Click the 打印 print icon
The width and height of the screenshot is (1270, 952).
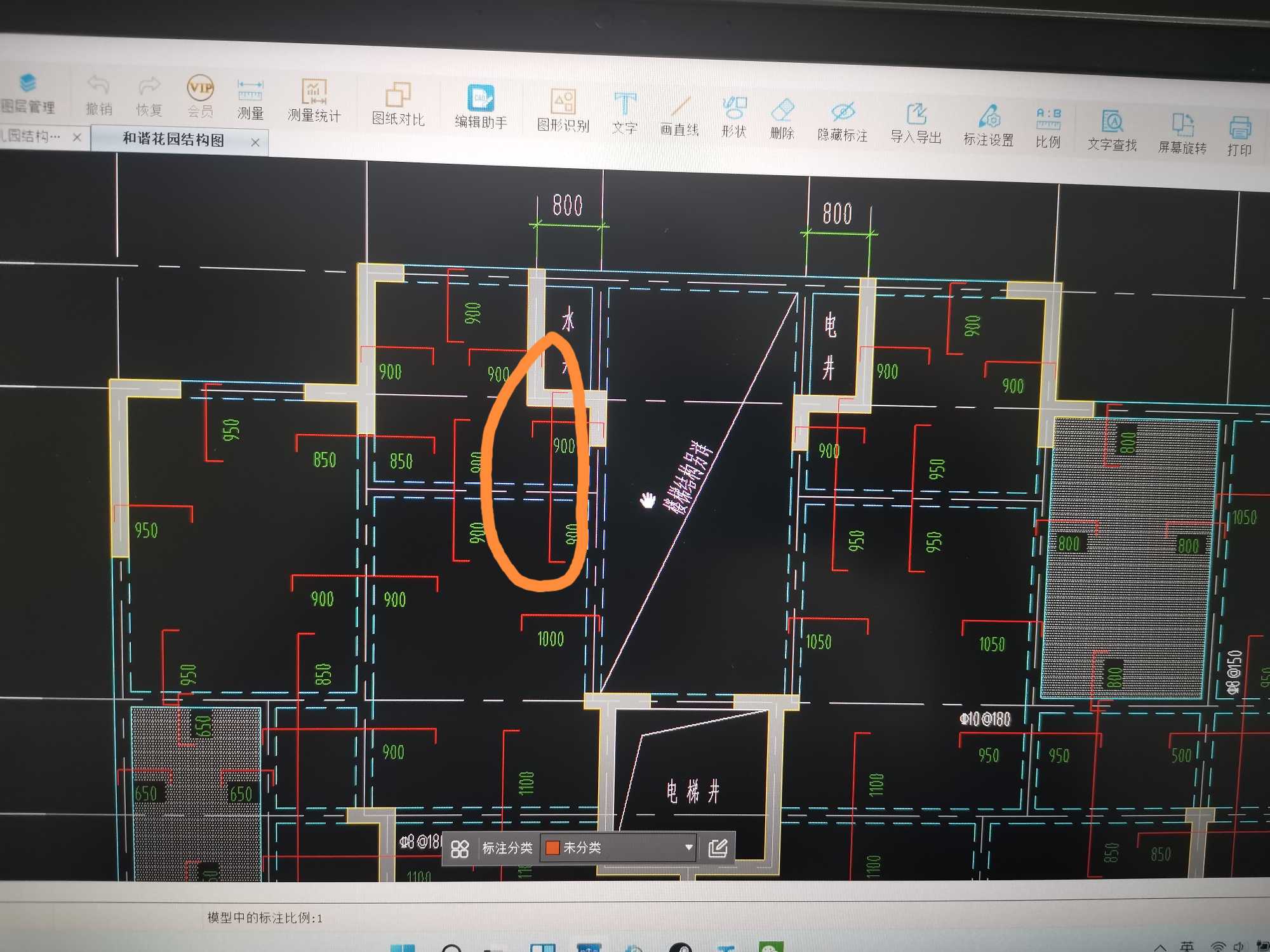(1240, 136)
